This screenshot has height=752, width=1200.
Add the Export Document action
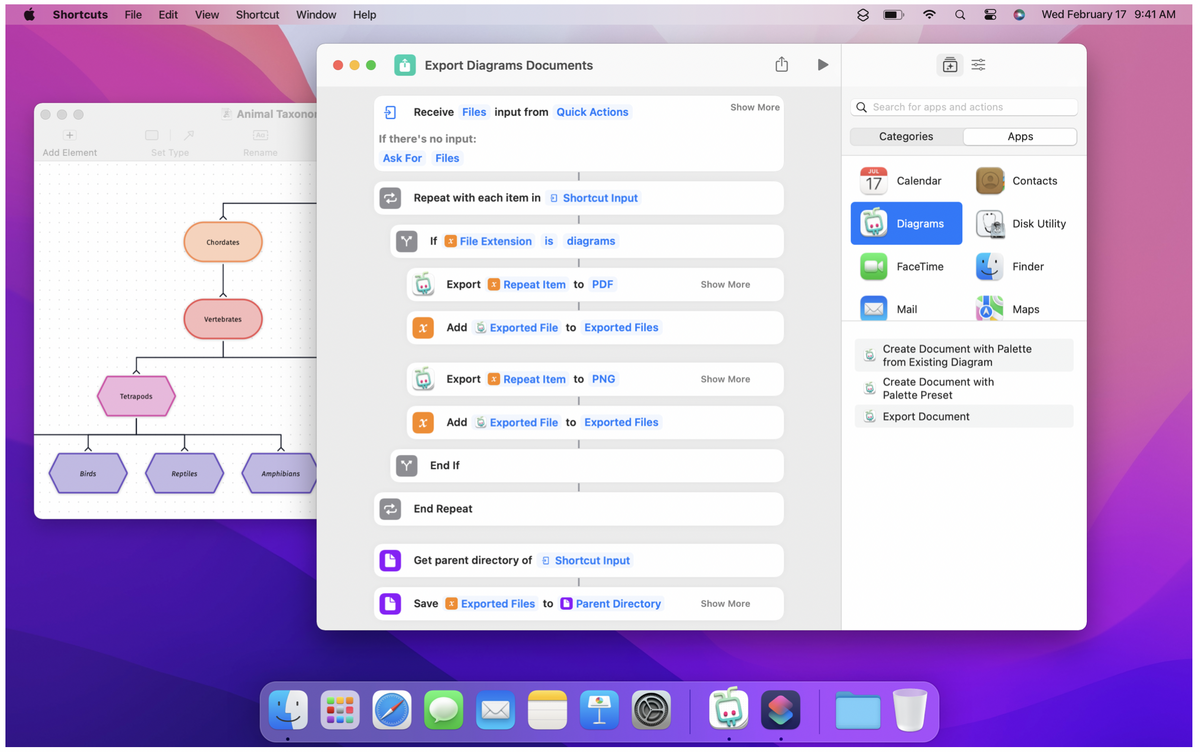964,417
